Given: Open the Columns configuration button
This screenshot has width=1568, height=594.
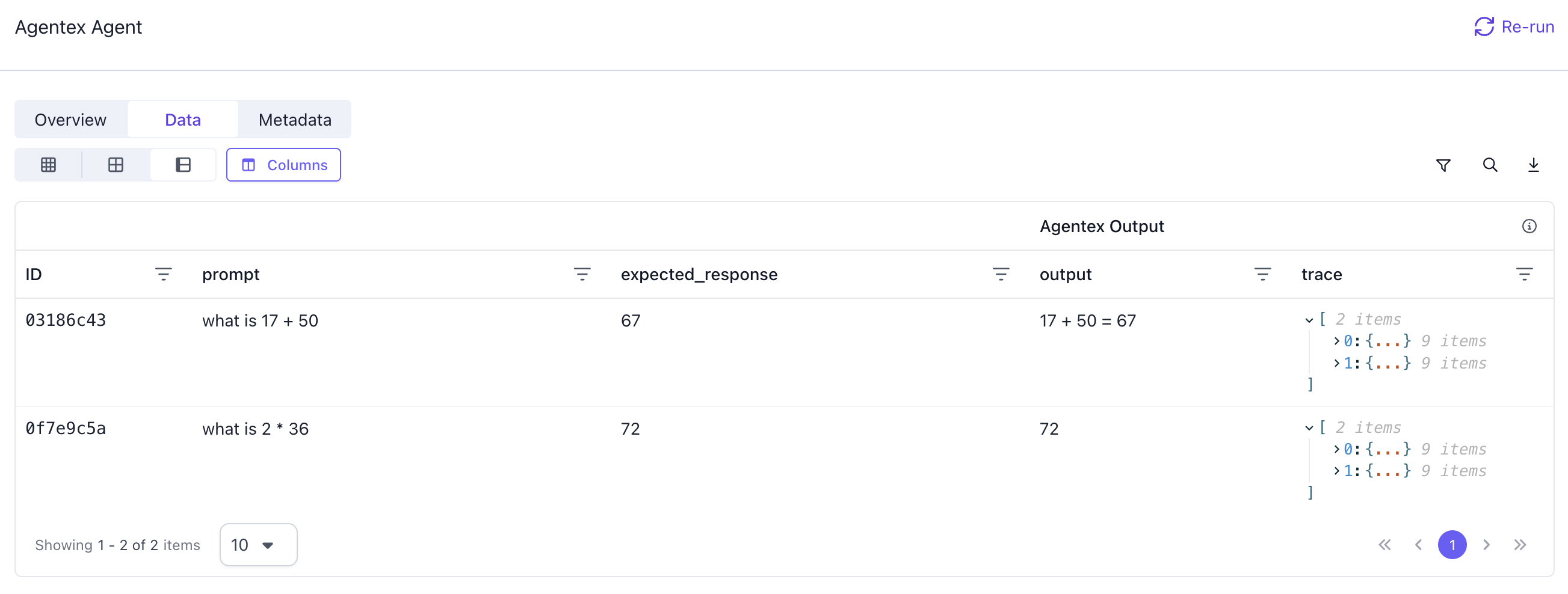Looking at the screenshot, I should (x=283, y=164).
